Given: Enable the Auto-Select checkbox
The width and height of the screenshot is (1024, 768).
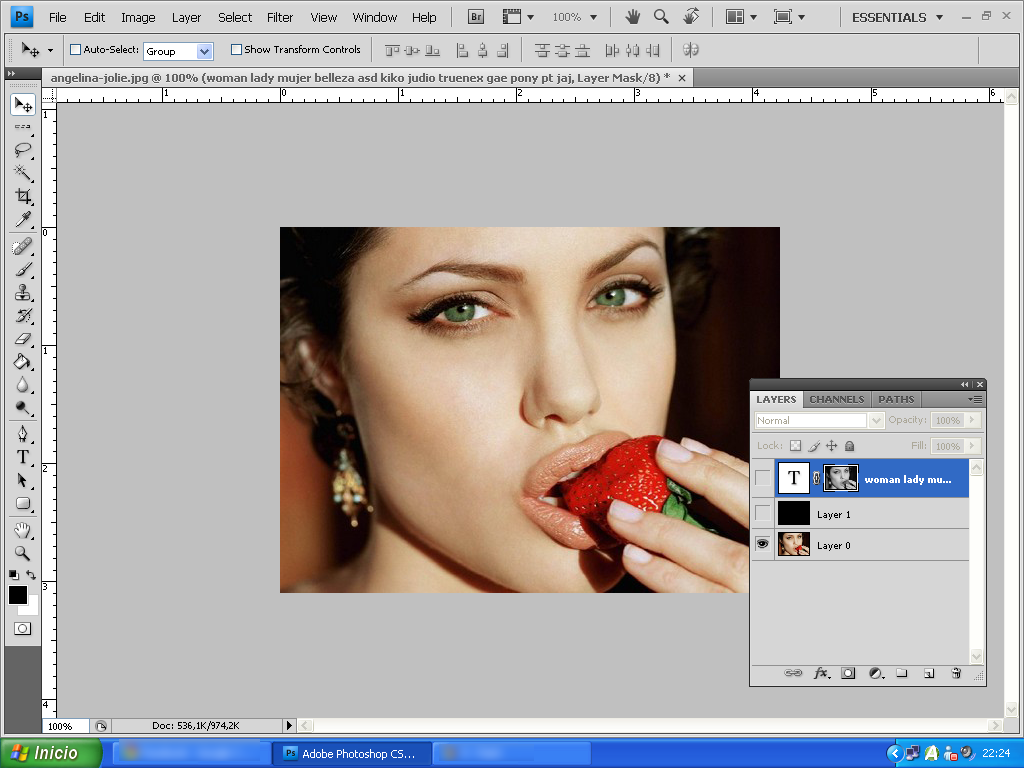Looking at the screenshot, I should point(75,50).
